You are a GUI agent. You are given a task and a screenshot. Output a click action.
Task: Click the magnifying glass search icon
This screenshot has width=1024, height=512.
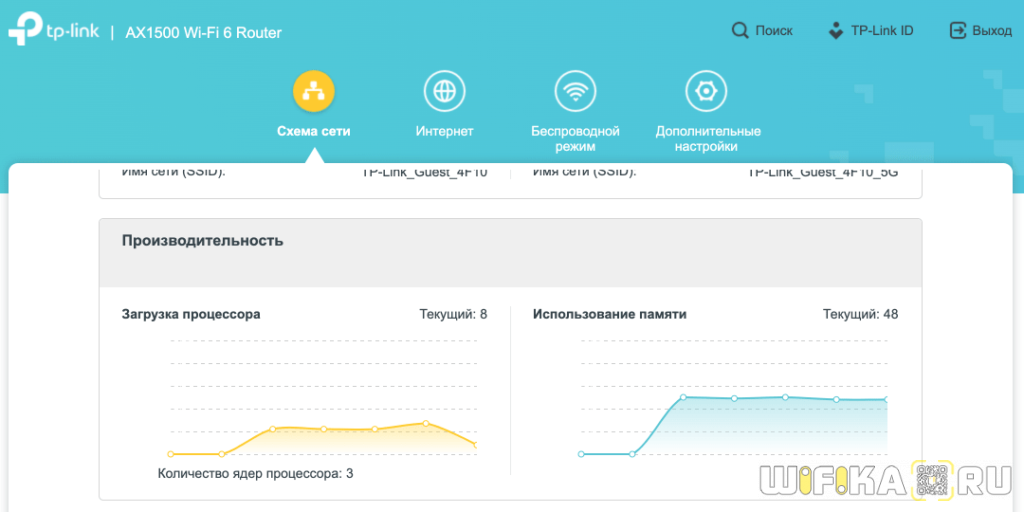coord(740,31)
